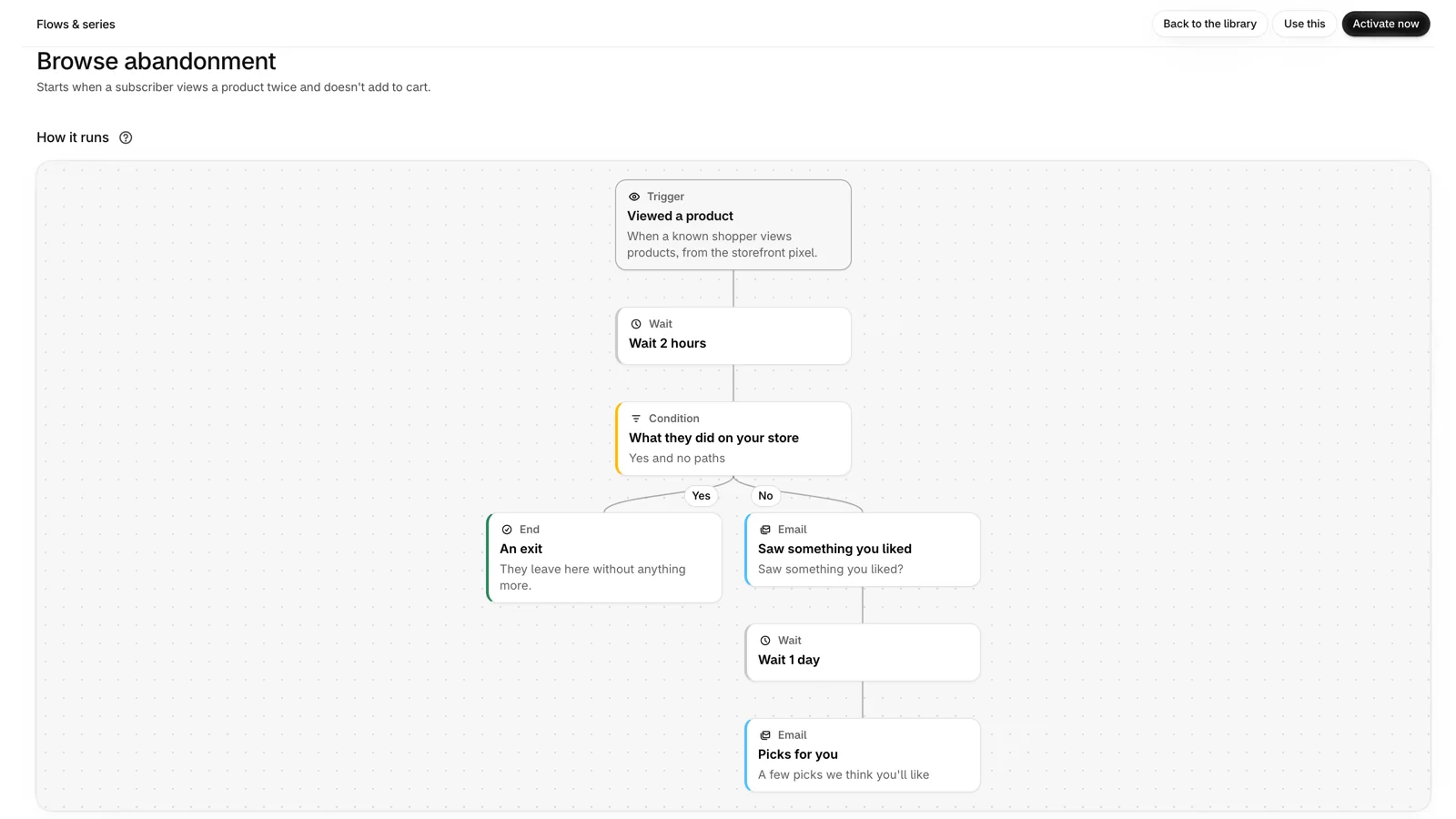Click the clock icon beside Wait 2 hours
1456x819 pixels.
click(x=636, y=324)
